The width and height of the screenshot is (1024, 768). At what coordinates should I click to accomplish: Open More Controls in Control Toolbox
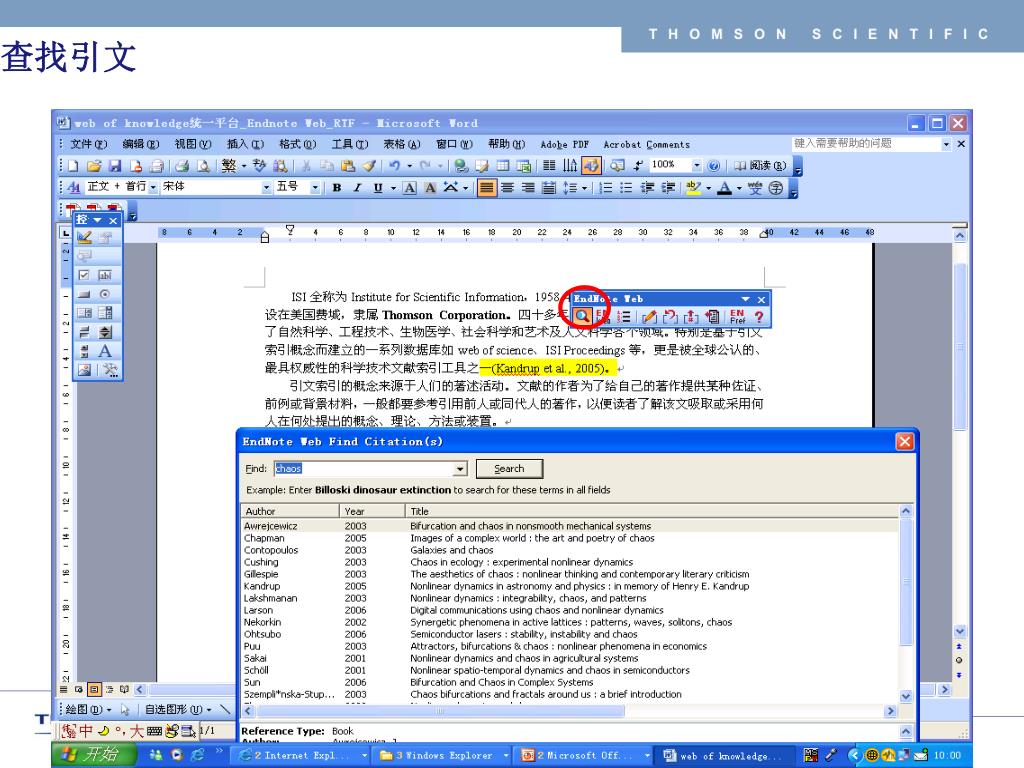click(109, 370)
